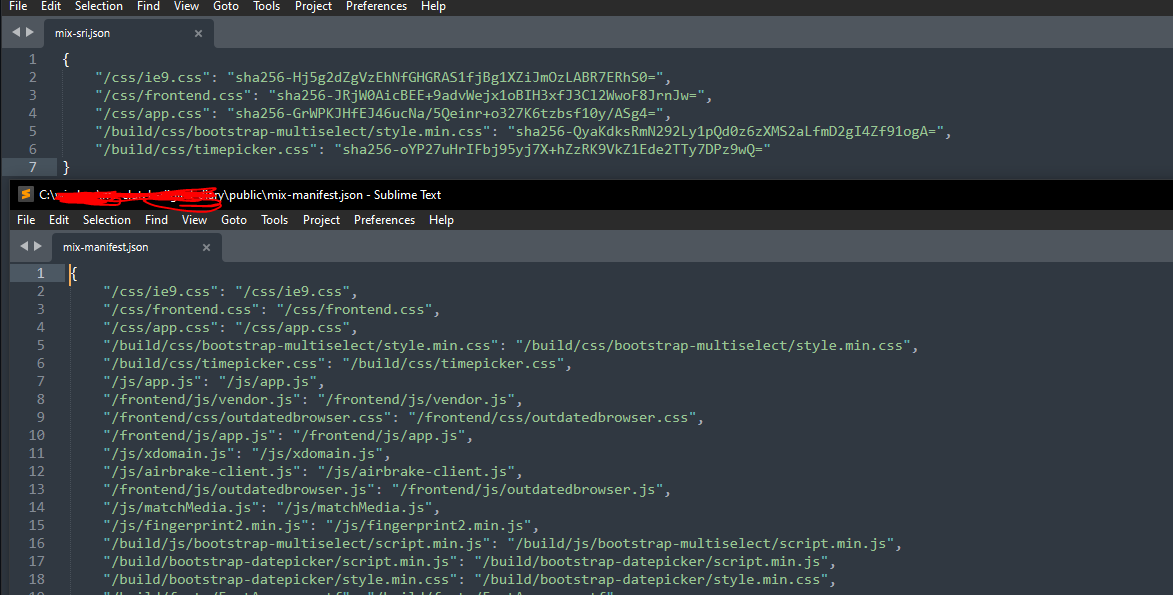Open the Help menu in the bottom window
Screen dimensions: 1173x595
(x=441, y=219)
